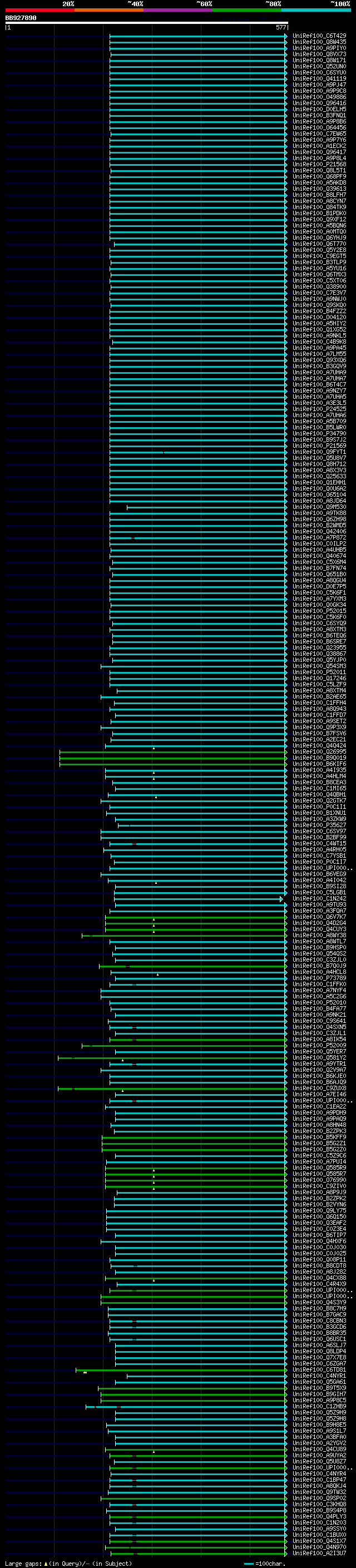
Task: Select the UniRef100_Q41119 label
Action: click(x=319, y=78)
